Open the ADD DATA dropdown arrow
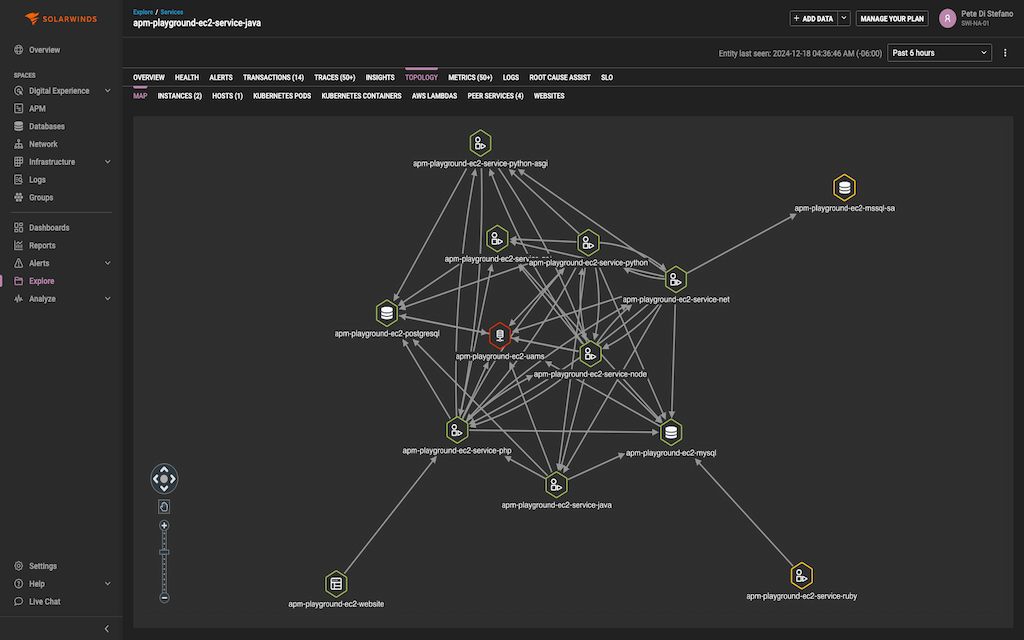This screenshot has height=640, width=1024. point(843,18)
